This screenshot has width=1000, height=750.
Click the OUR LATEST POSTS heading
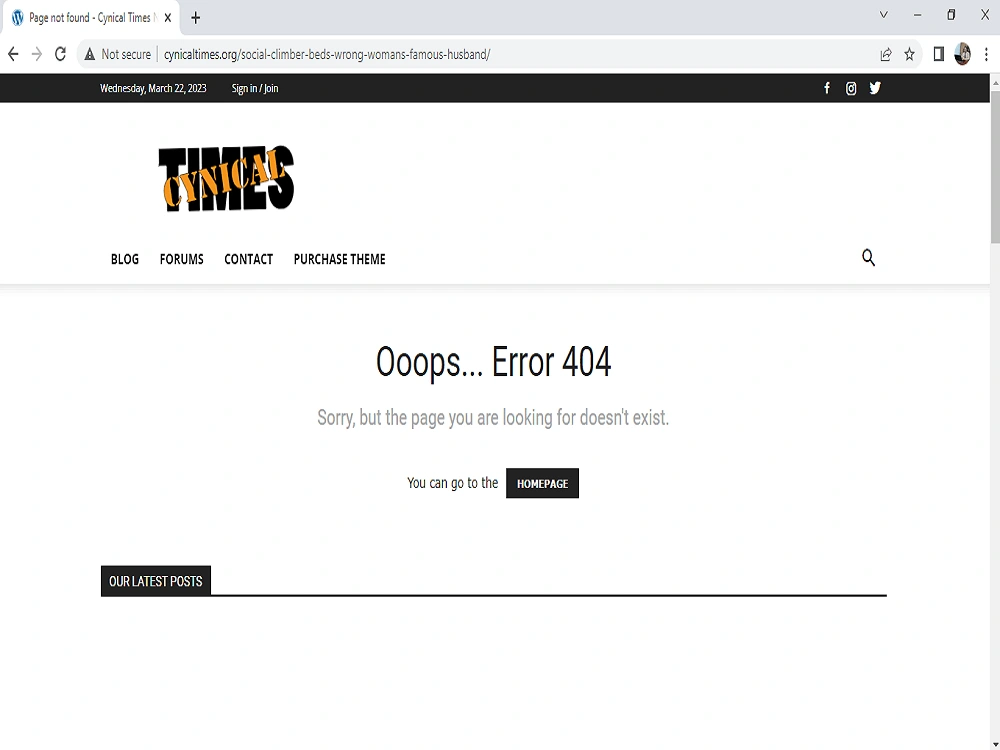click(x=156, y=581)
